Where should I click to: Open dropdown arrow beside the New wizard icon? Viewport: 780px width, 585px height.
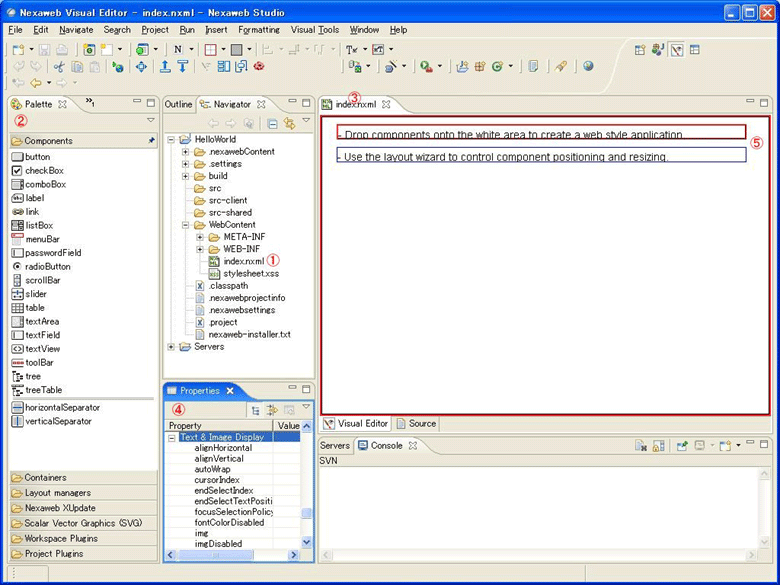coord(31,49)
